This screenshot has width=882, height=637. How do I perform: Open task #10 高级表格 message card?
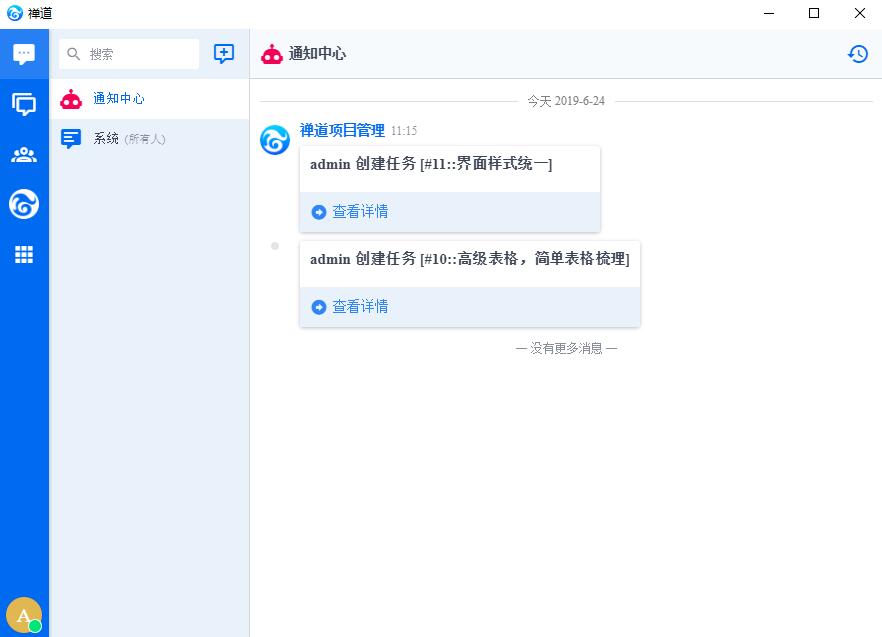point(469,259)
